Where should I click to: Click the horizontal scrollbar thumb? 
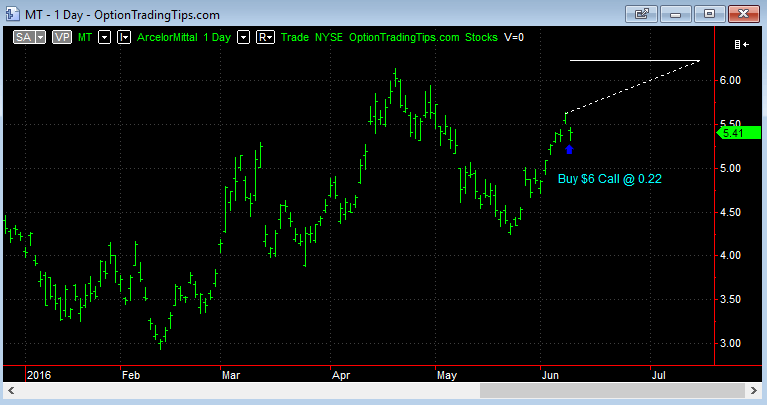point(612,390)
